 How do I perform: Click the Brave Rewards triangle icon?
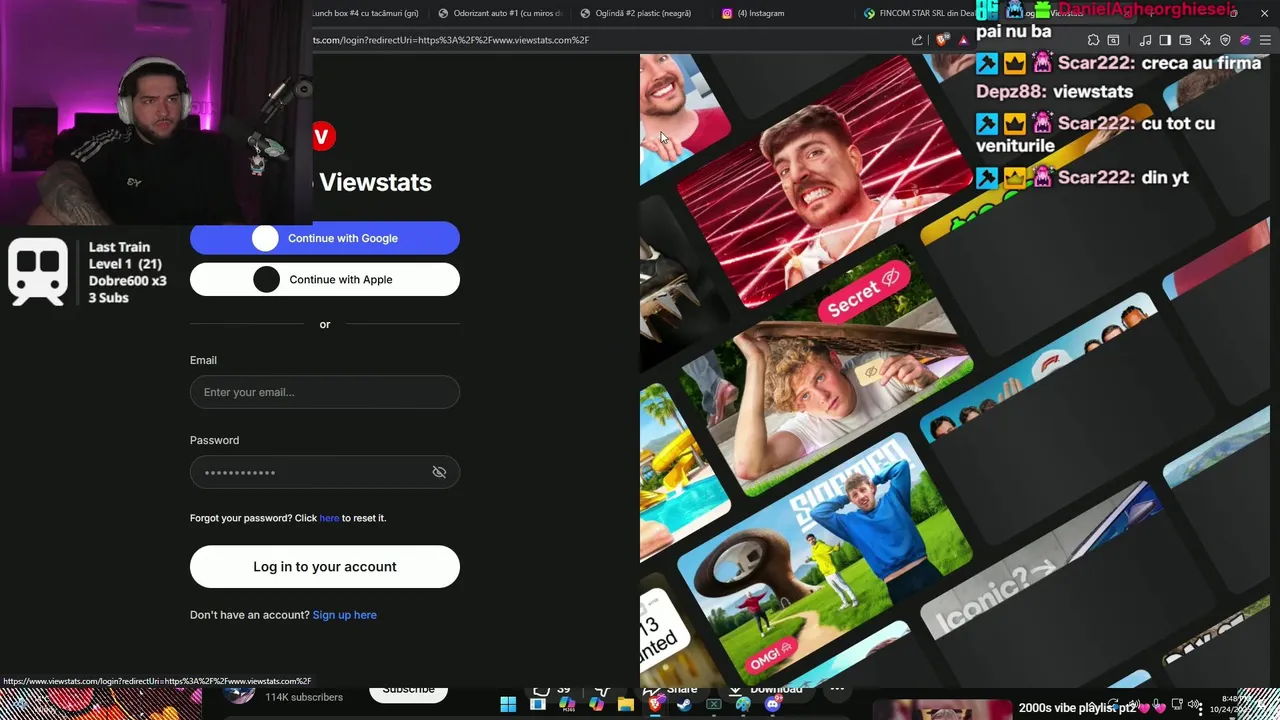[964, 40]
